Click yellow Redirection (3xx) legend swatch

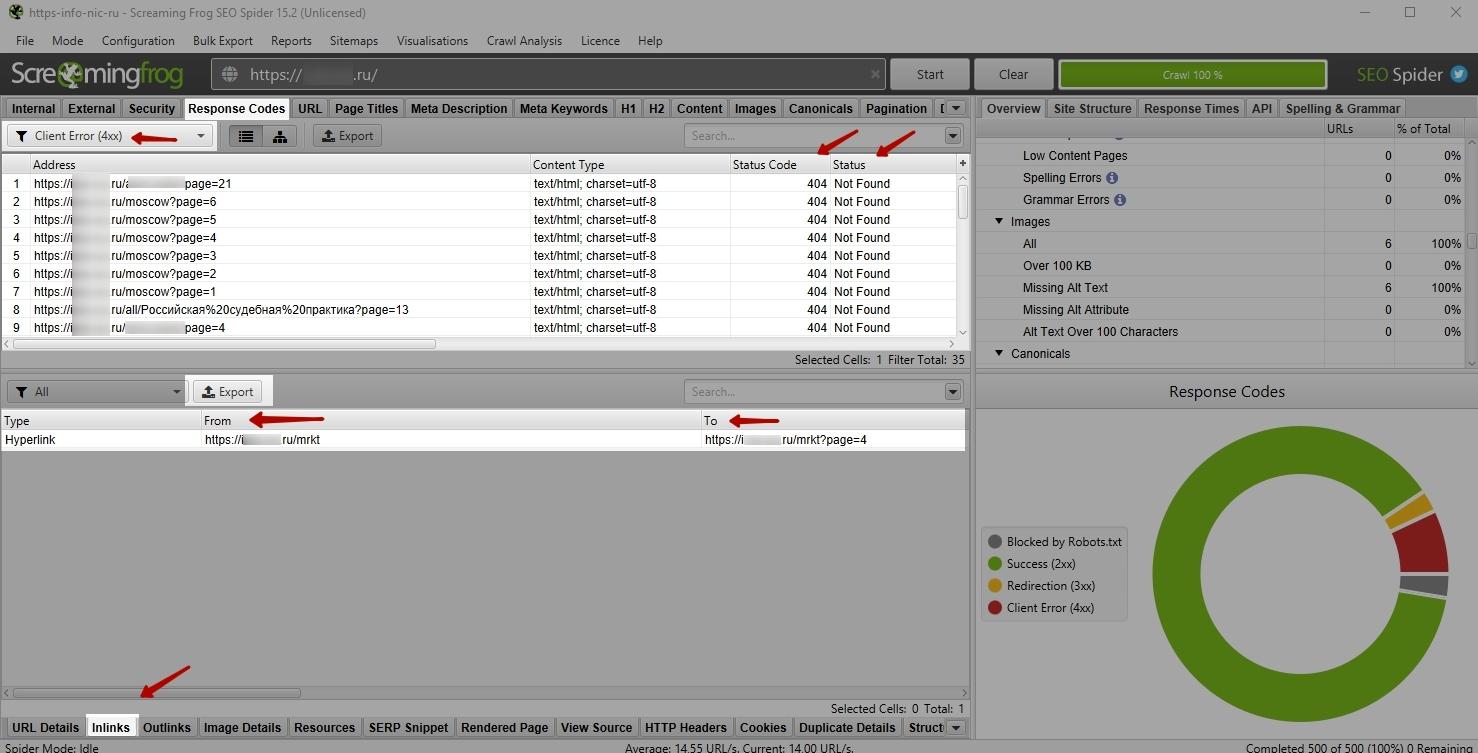tap(995, 586)
